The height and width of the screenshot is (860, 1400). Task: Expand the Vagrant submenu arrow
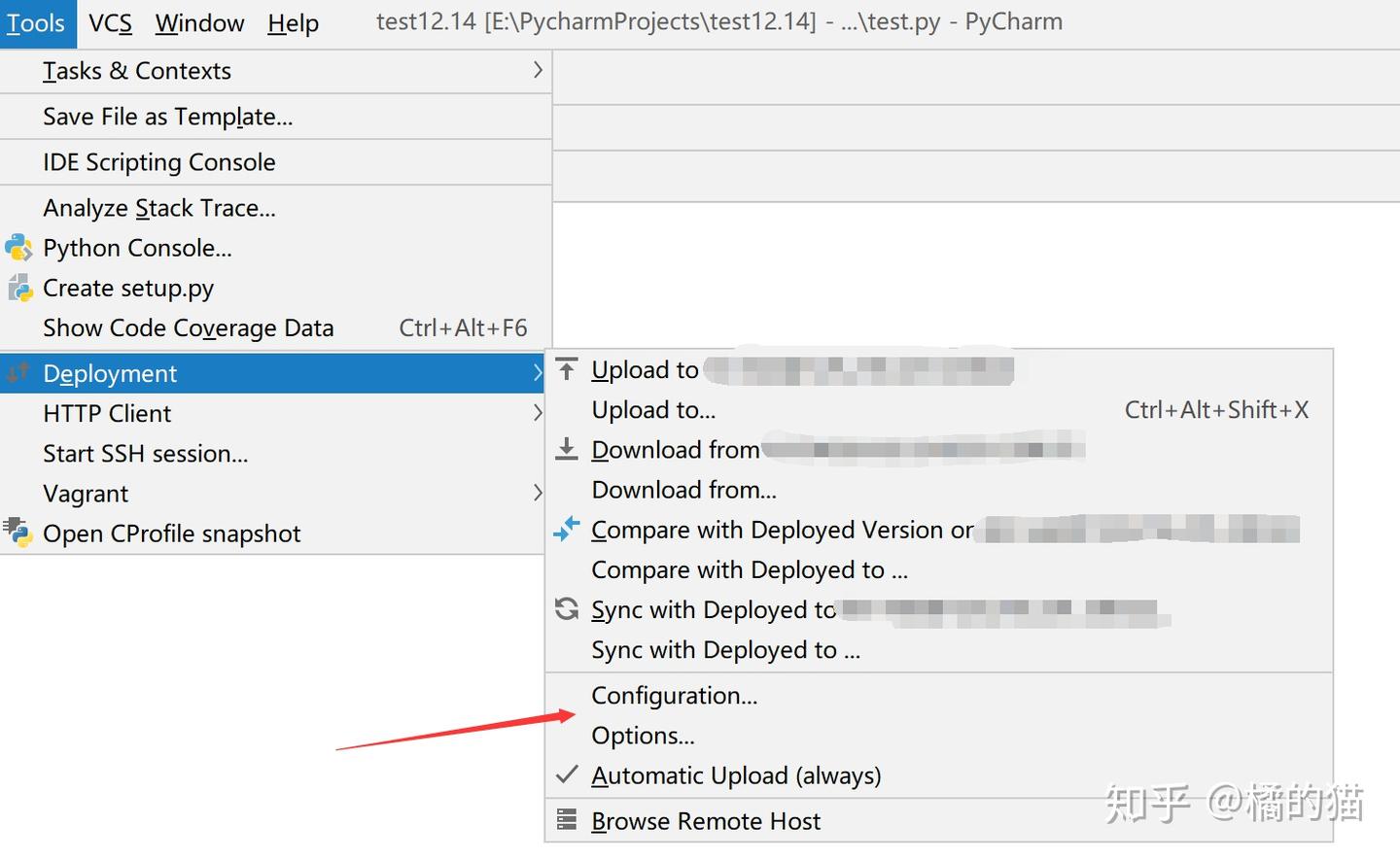pos(537,493)
